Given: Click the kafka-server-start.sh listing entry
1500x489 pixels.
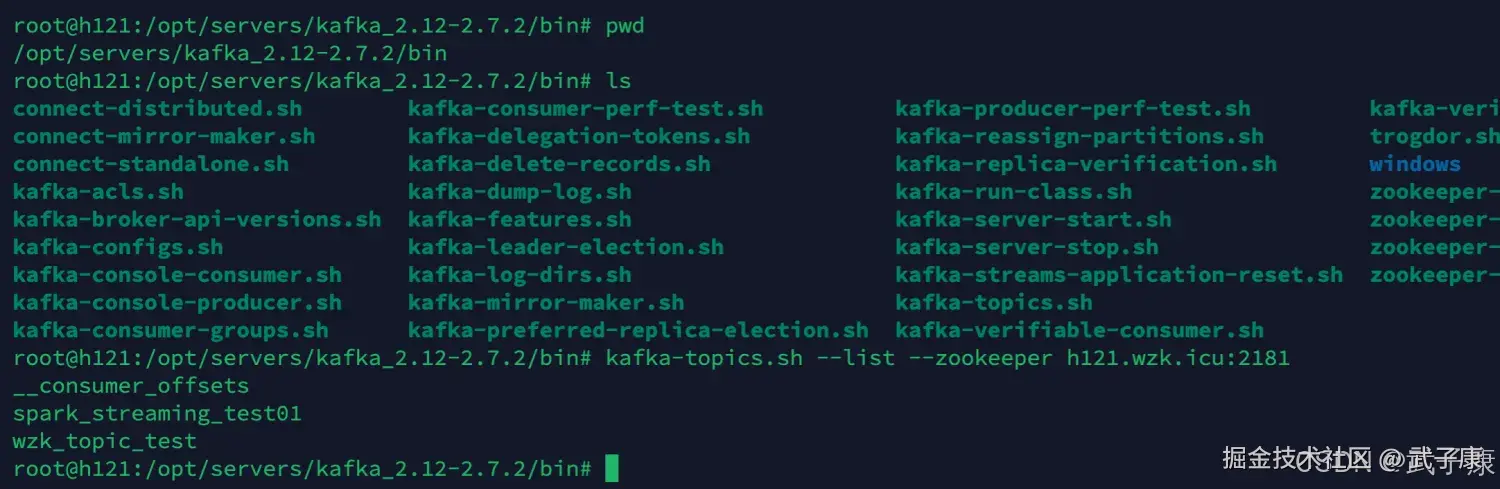Looking at the screenshot, I should pyautogui.click(x=1033, y=220).
